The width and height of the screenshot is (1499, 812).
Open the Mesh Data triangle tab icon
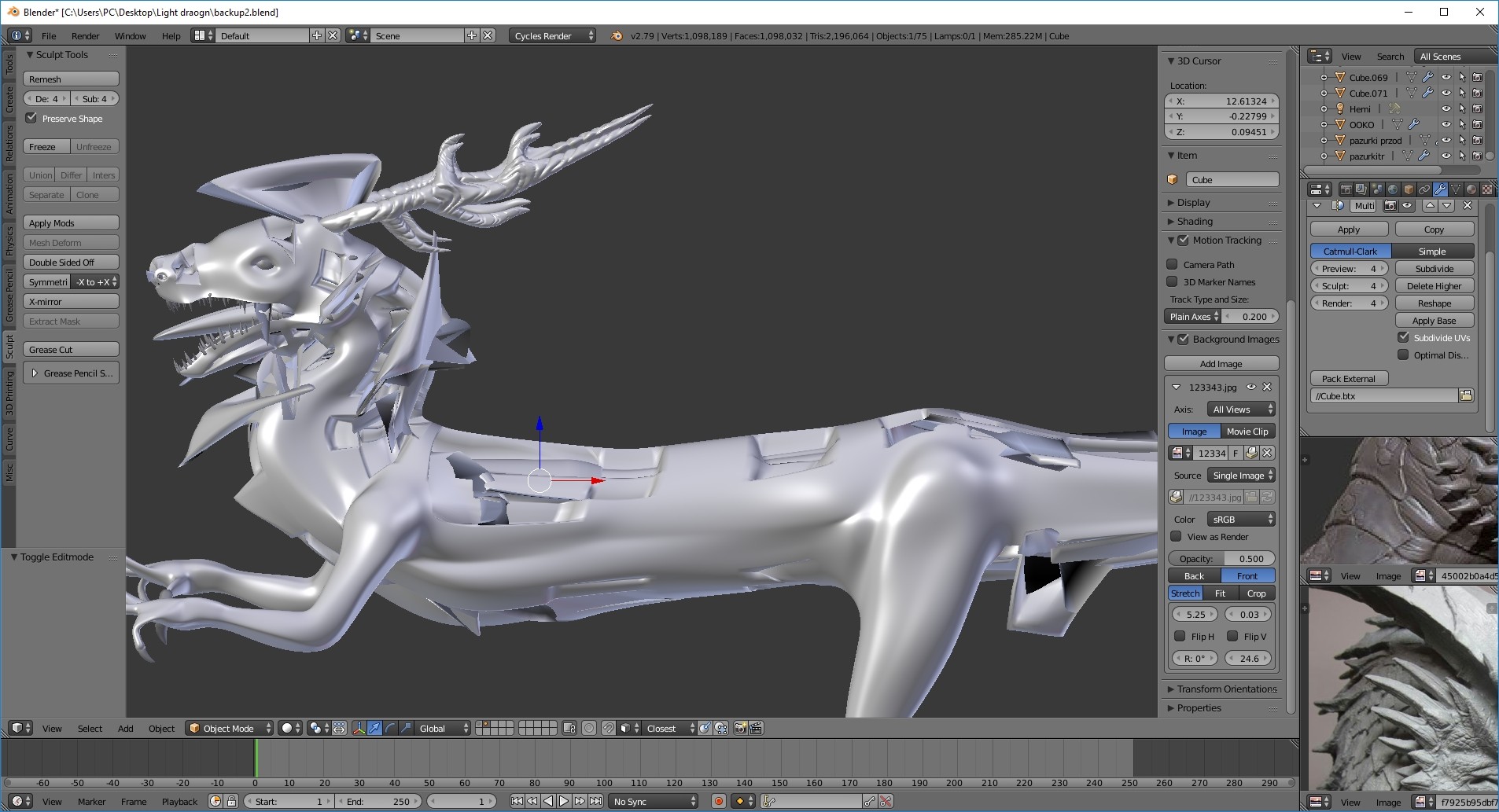coord(1456,189)
